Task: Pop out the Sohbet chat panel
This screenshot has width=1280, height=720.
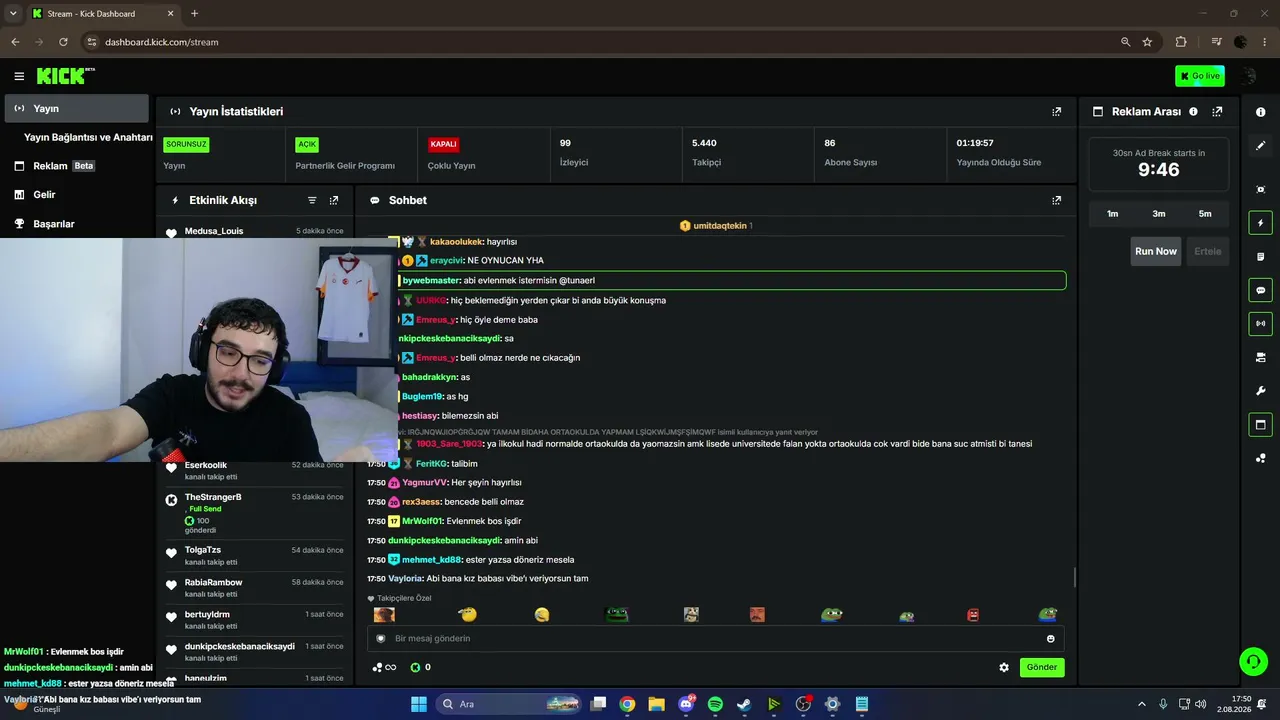Action: tap(1057, 200)
